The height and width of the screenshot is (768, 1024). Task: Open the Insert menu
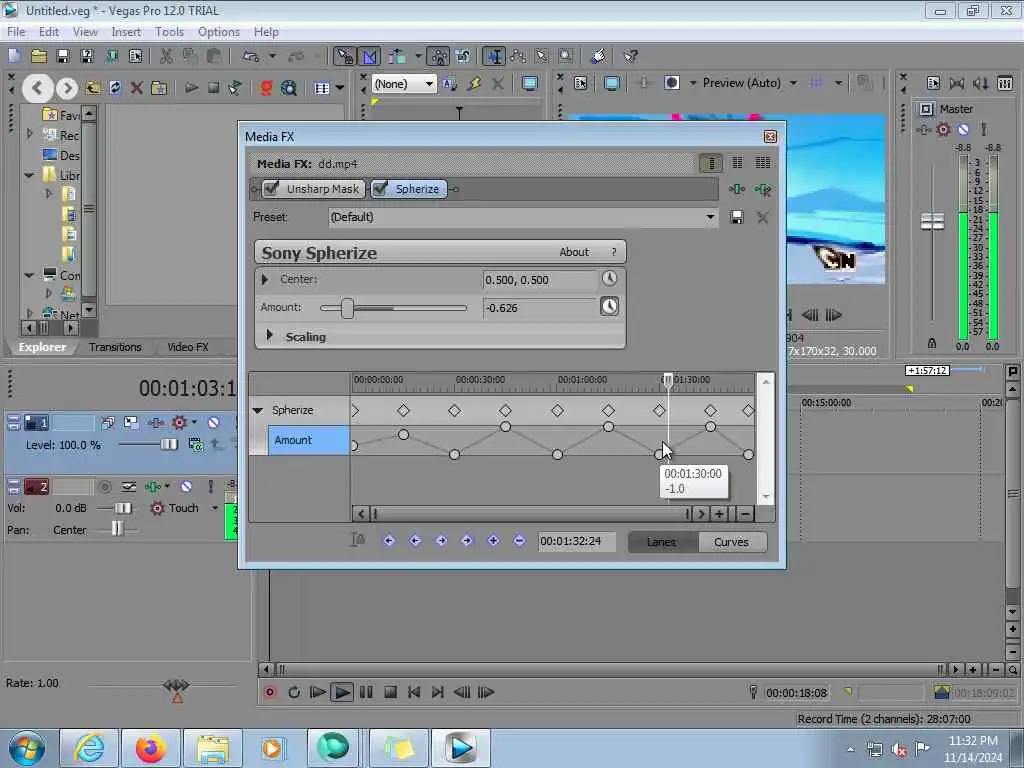pos(126,32)
